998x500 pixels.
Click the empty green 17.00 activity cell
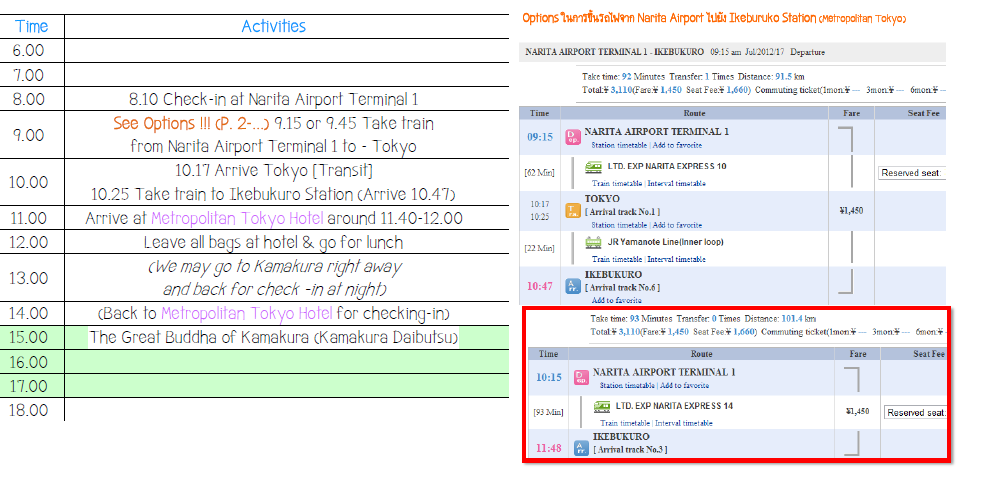(x=286, y=385)
